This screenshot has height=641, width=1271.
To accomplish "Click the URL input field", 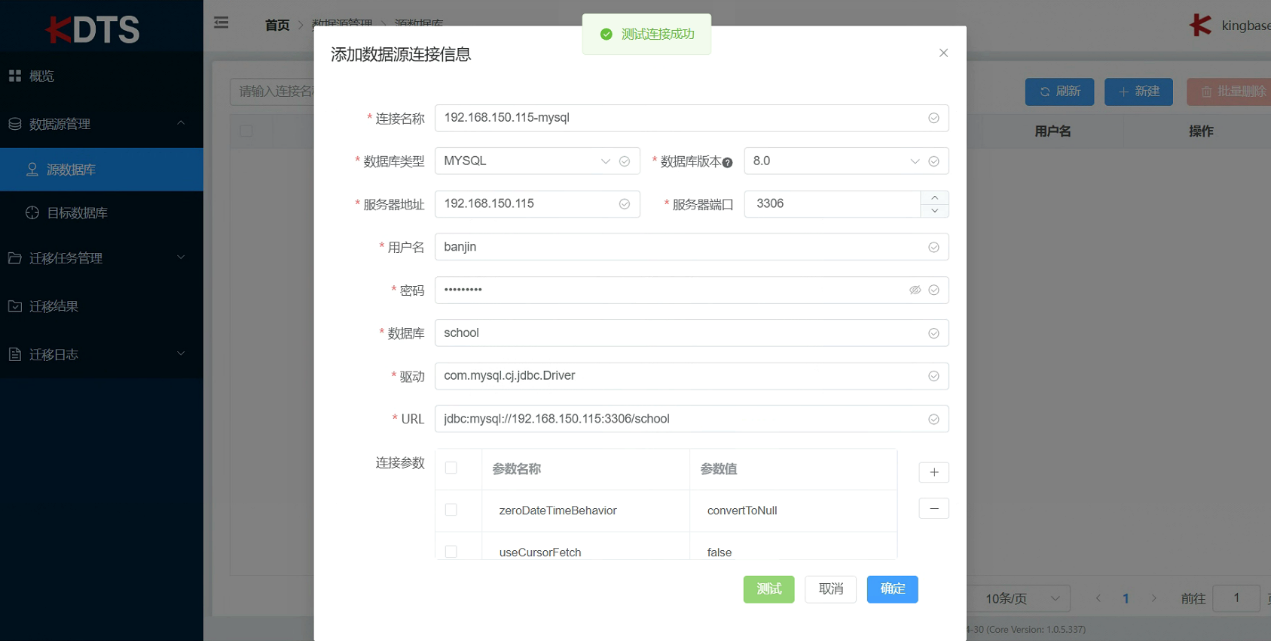I will point(680,419).
